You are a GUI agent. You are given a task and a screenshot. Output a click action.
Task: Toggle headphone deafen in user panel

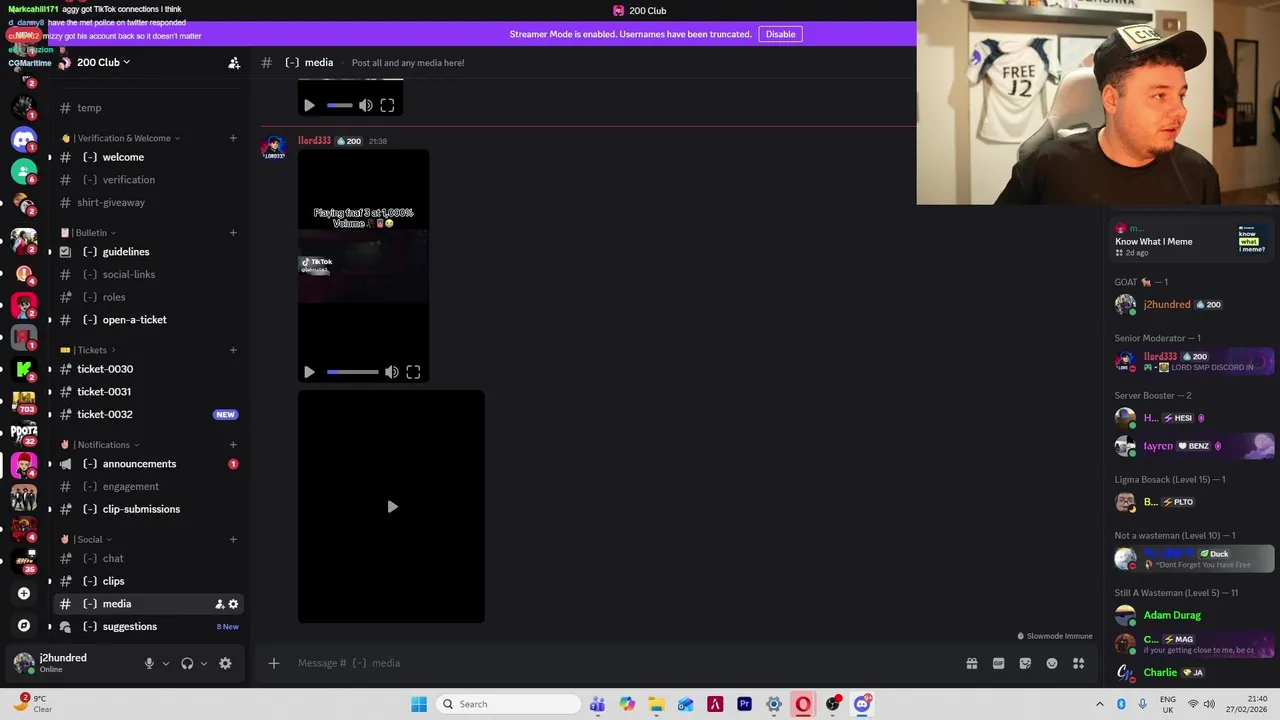(x=187, y=663)
